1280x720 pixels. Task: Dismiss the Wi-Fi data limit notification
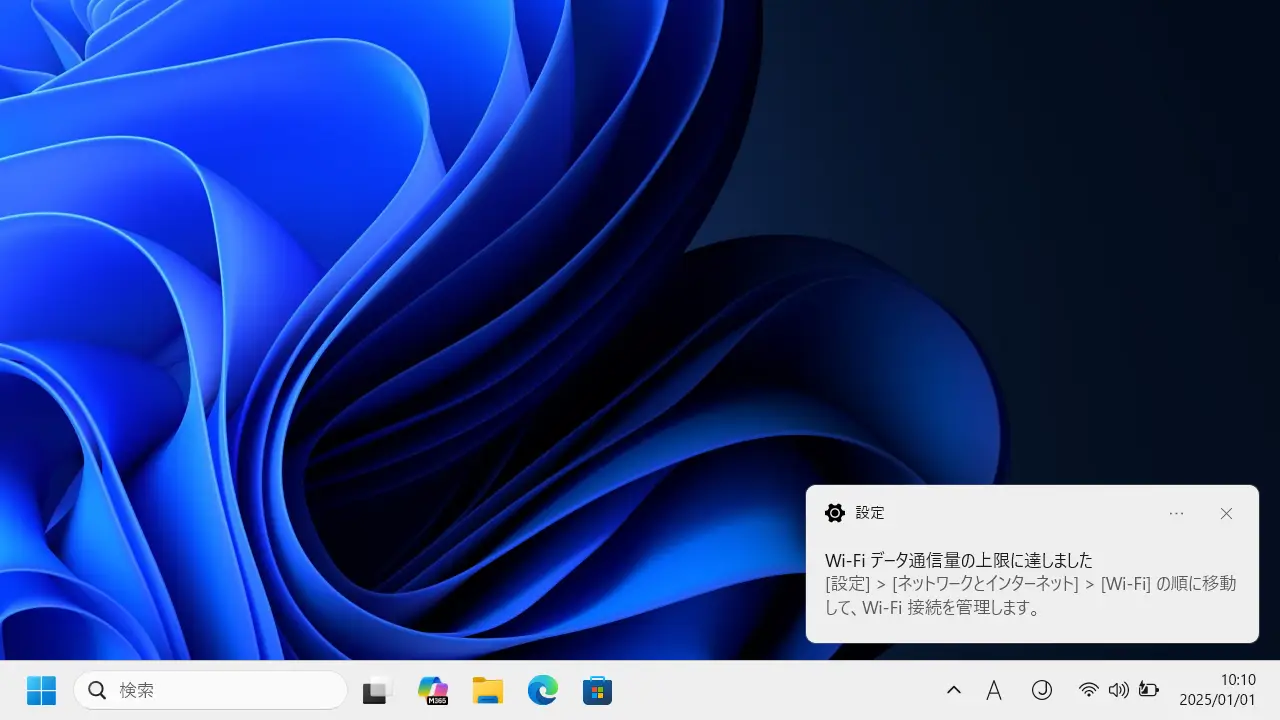coord(1226,513)
